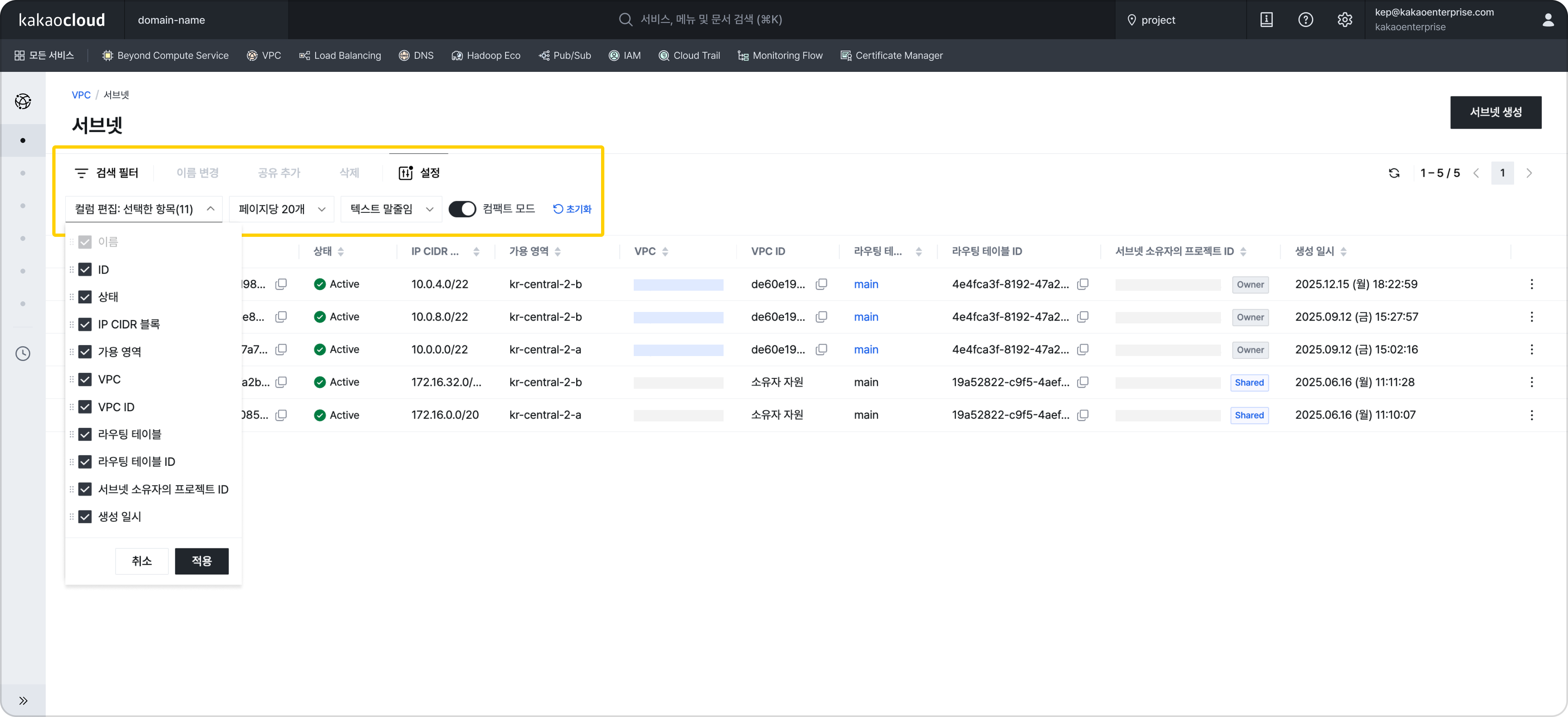Open the 페이지당 20개 dropdown
The image size is (1568, 717).
point(281,209)
